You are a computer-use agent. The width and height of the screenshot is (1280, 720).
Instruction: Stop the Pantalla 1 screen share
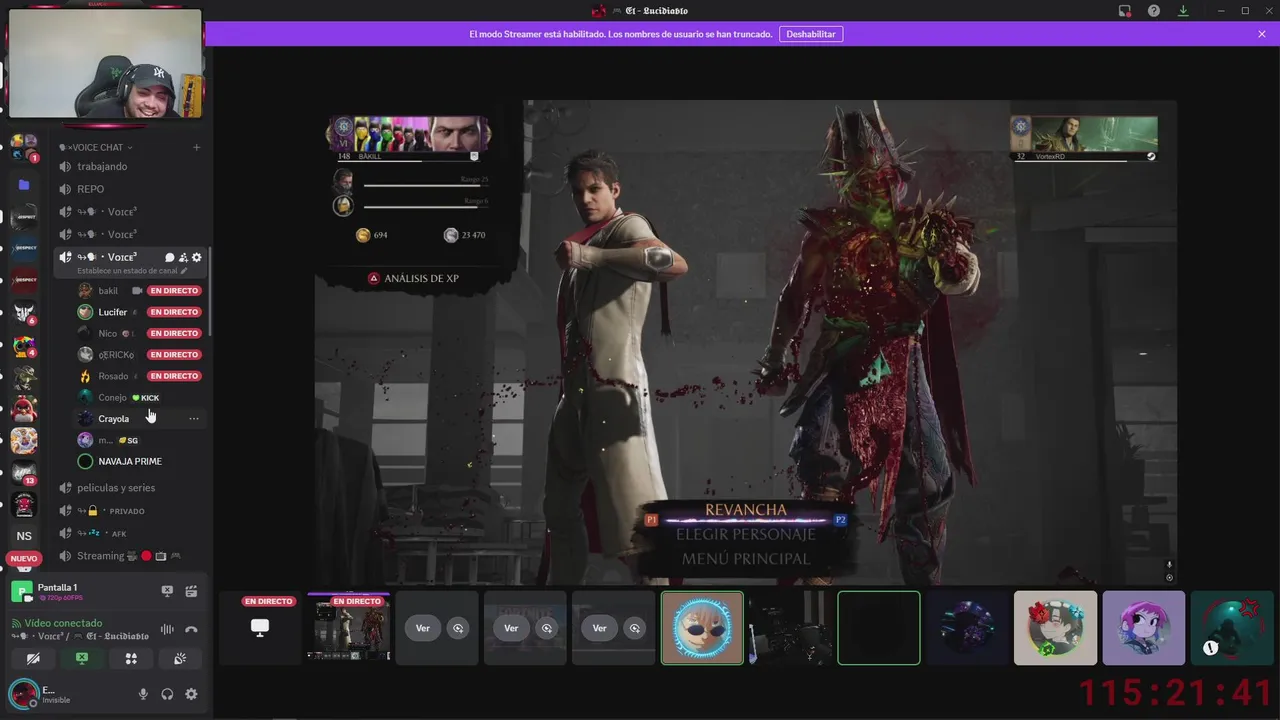pos(167,591)
